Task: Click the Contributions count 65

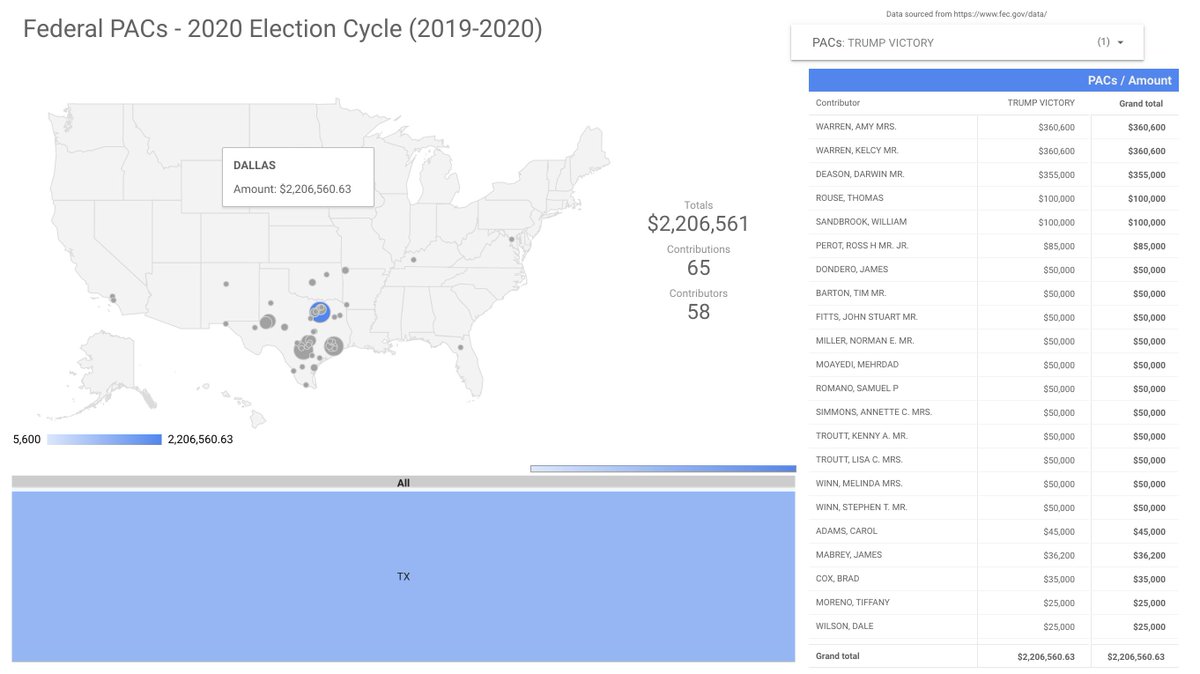Action: coord(698,268)
